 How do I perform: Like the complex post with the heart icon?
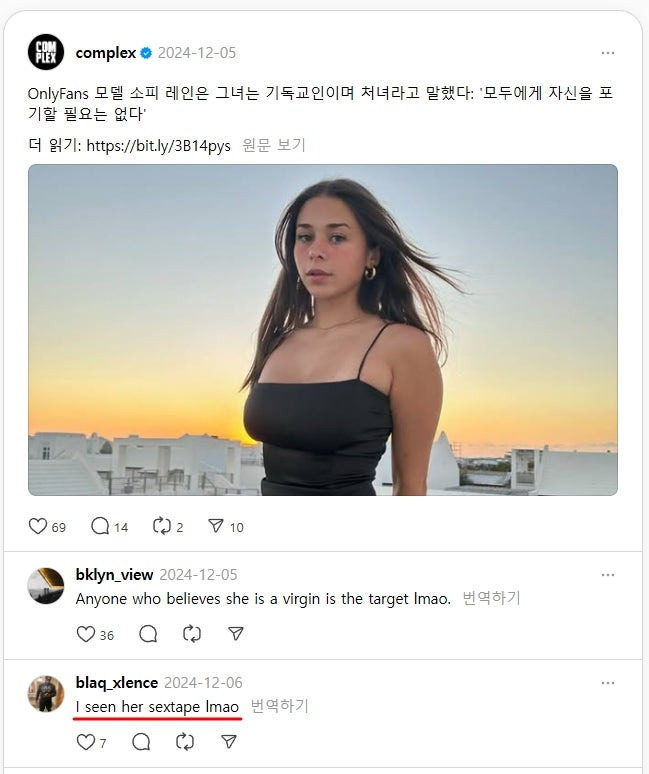[x=38, y=526]
